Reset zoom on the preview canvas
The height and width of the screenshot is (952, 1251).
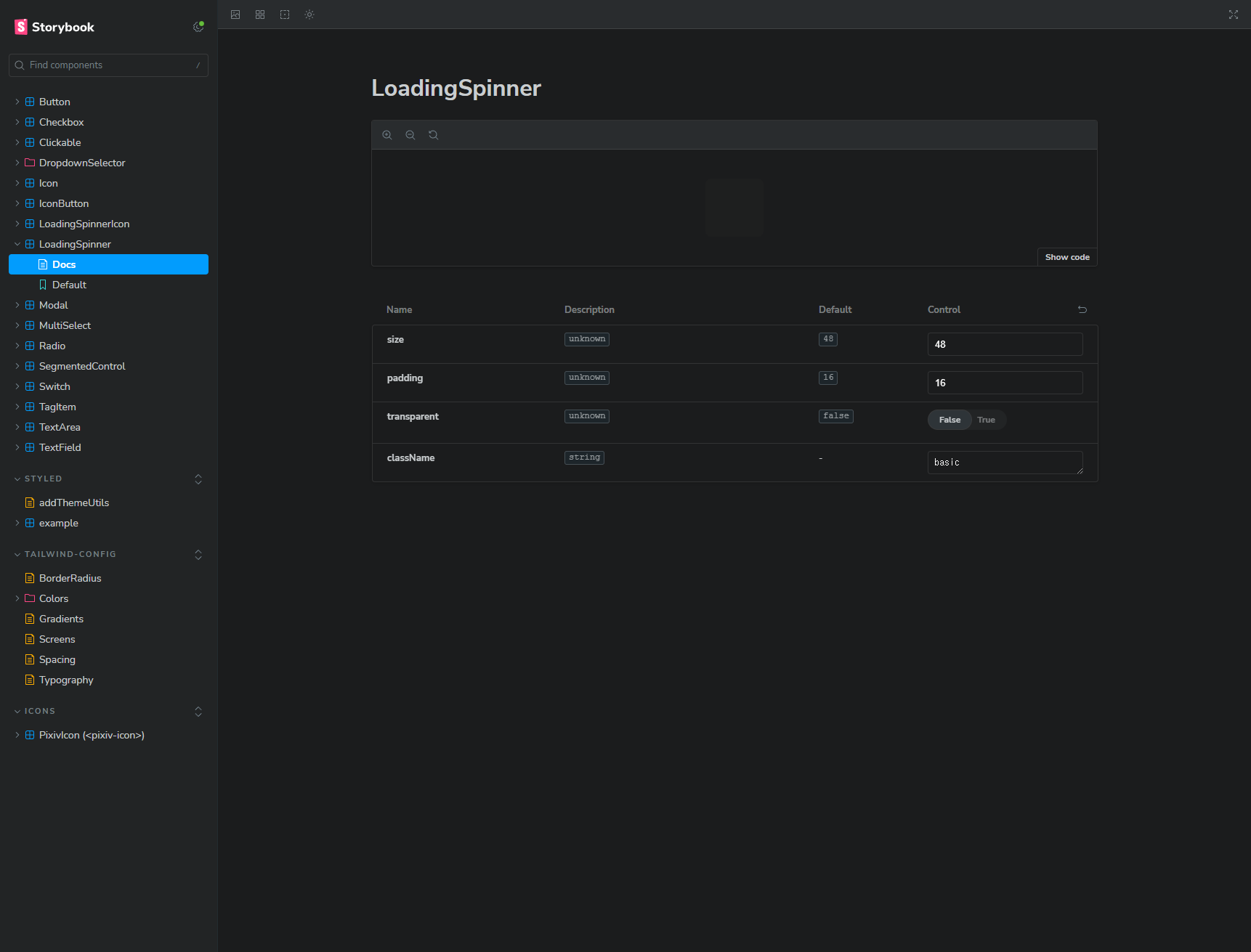(434, 135)
